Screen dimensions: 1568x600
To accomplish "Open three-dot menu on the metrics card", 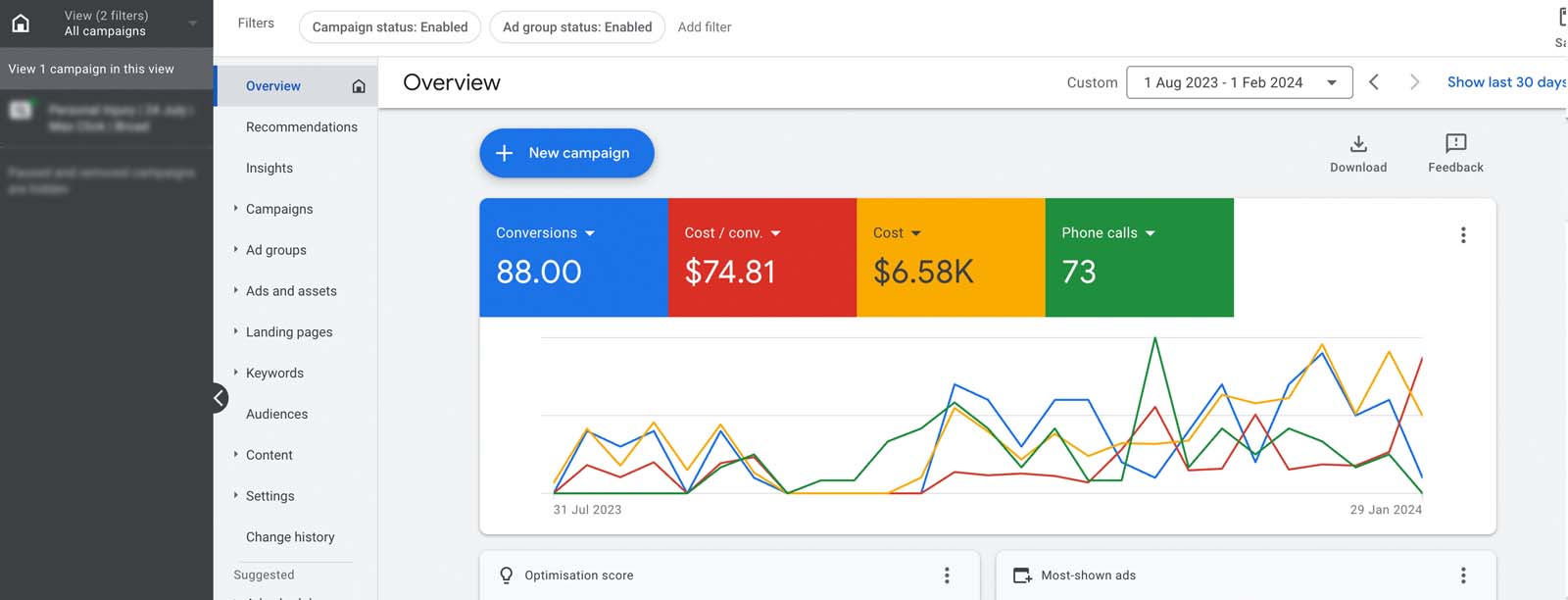I will coord(1463,235).
